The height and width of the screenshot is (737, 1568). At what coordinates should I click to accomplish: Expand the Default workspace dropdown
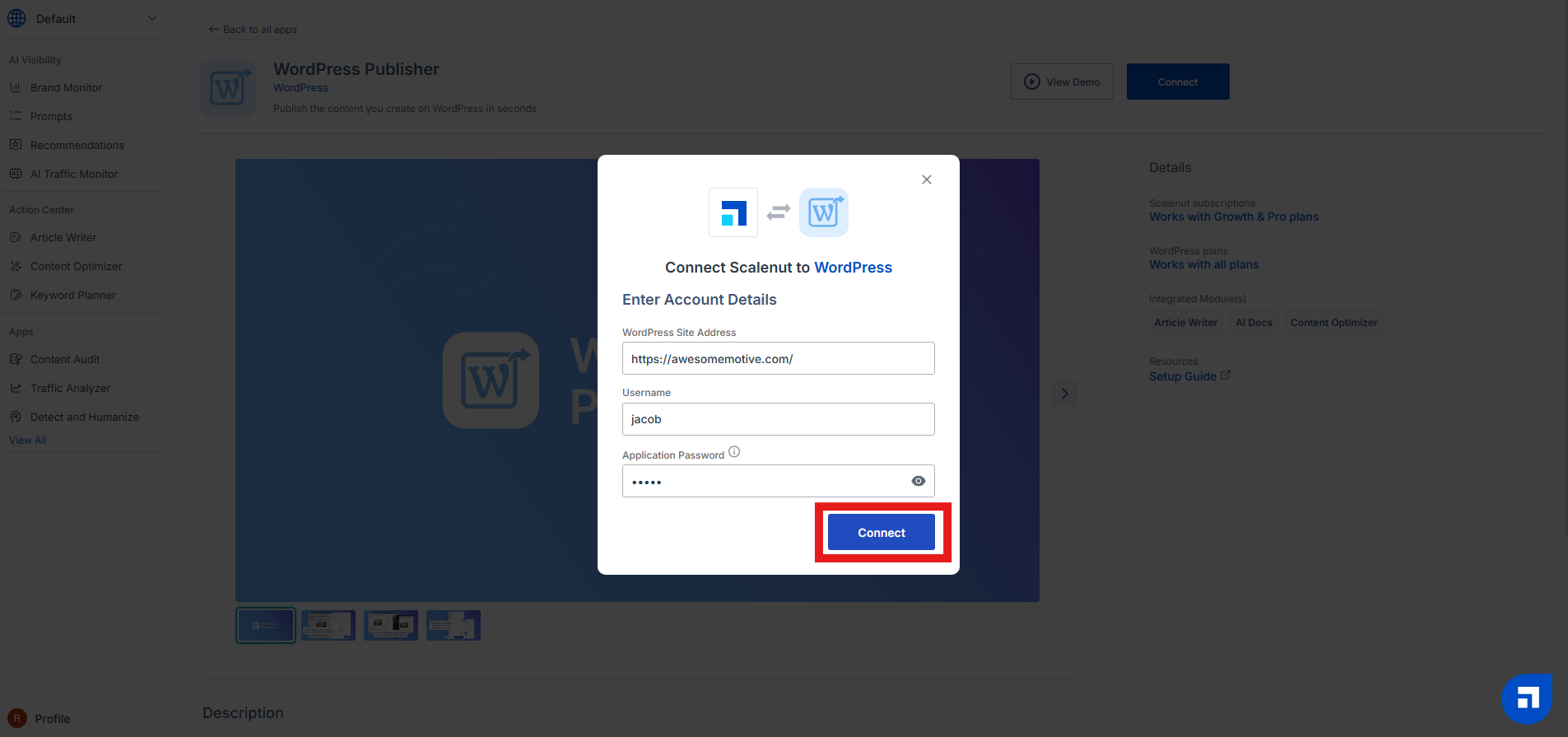151,18
